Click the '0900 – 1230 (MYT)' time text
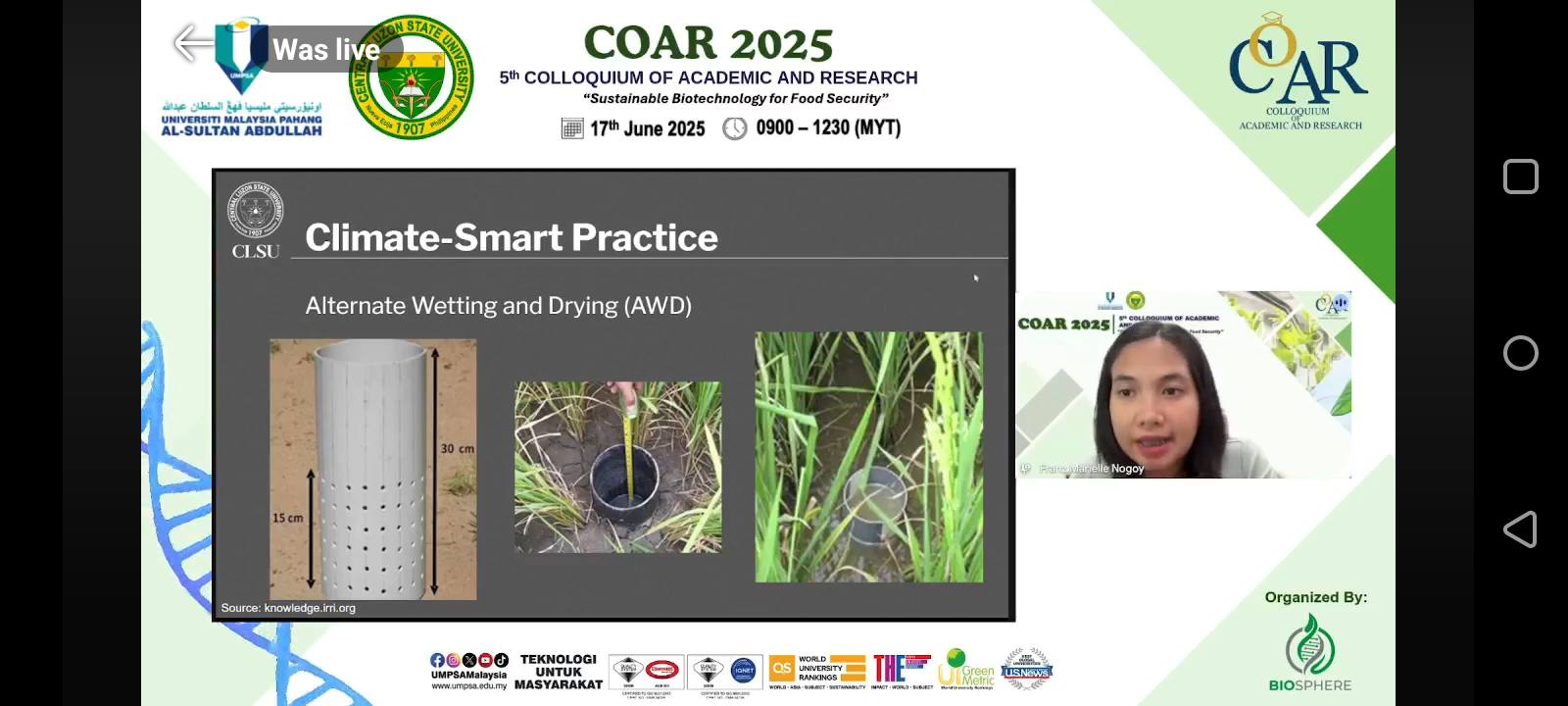Image resolution: width=1568 pixels, height=706 pixels. [828, 127]
